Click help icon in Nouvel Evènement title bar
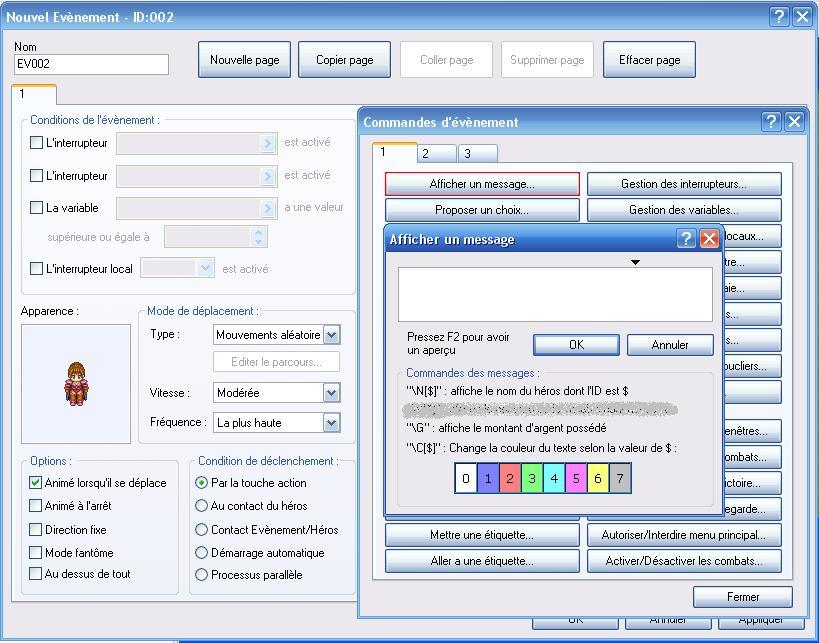 click(780, 17)
